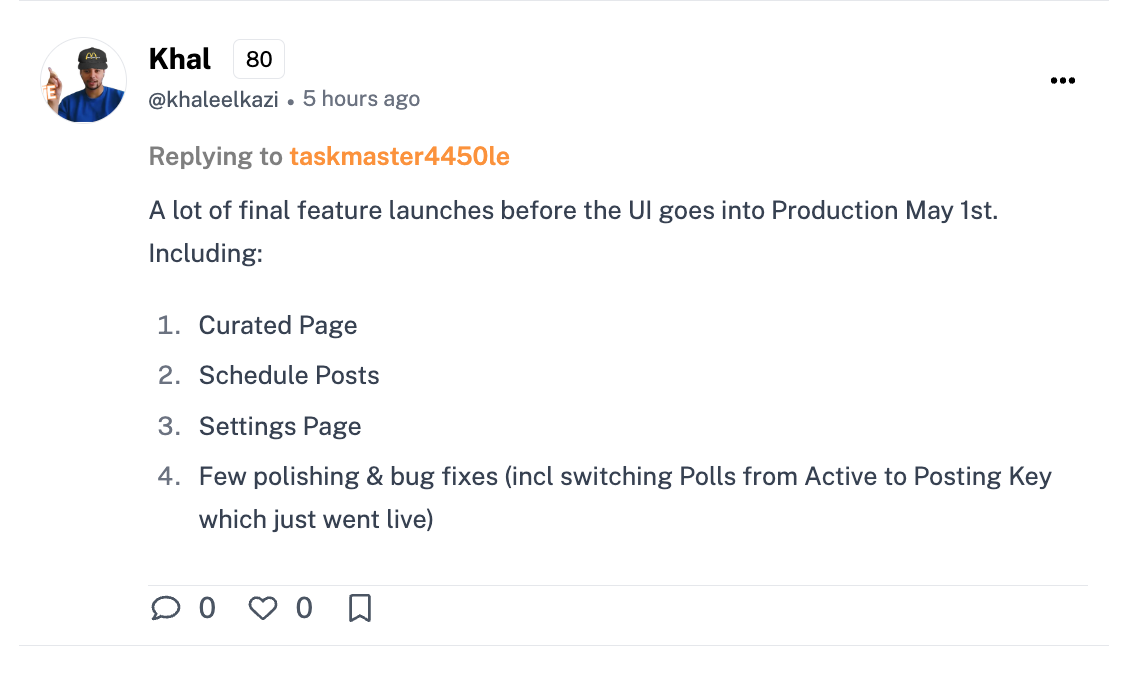Click the Replying to label
Image resolution: width=1132 pixels, height=690 pixels.
pos(215,157)
